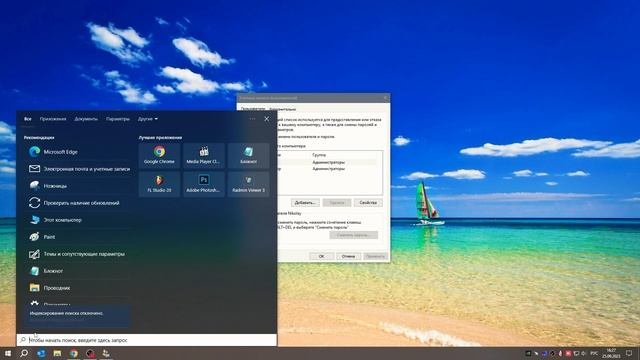Open Проверить наличие обновлений
640x360 pixels.
point(76,203)
